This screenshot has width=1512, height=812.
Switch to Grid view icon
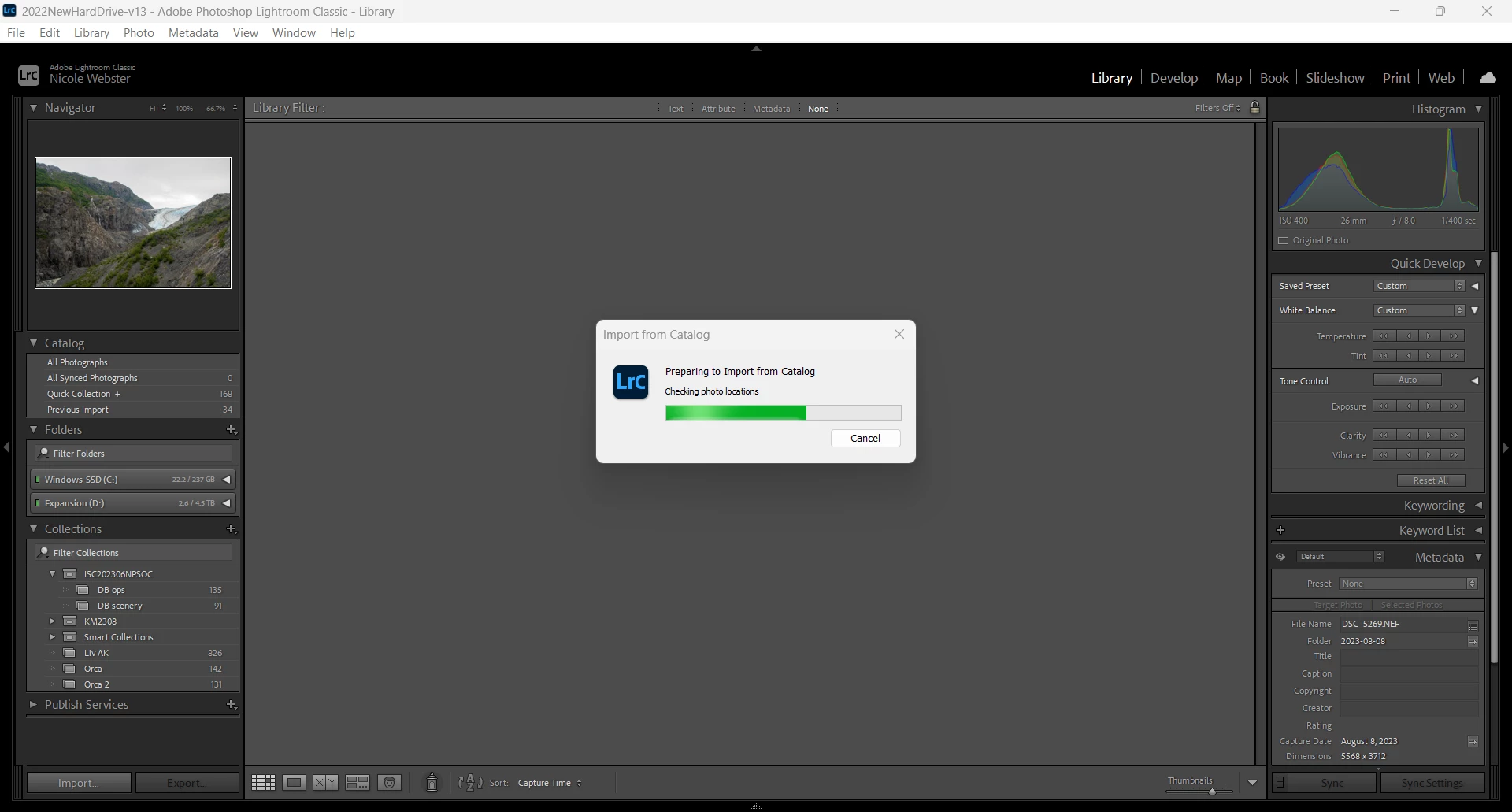coord(263,782)
